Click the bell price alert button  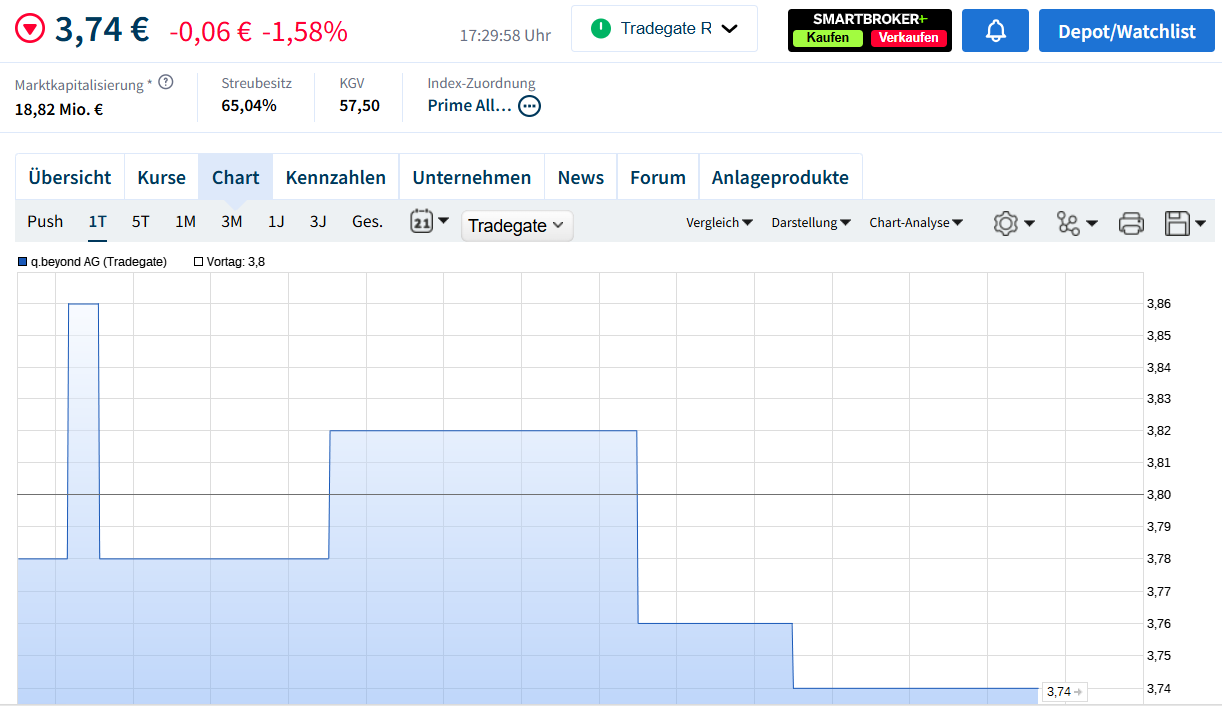[x=996, y=31]
